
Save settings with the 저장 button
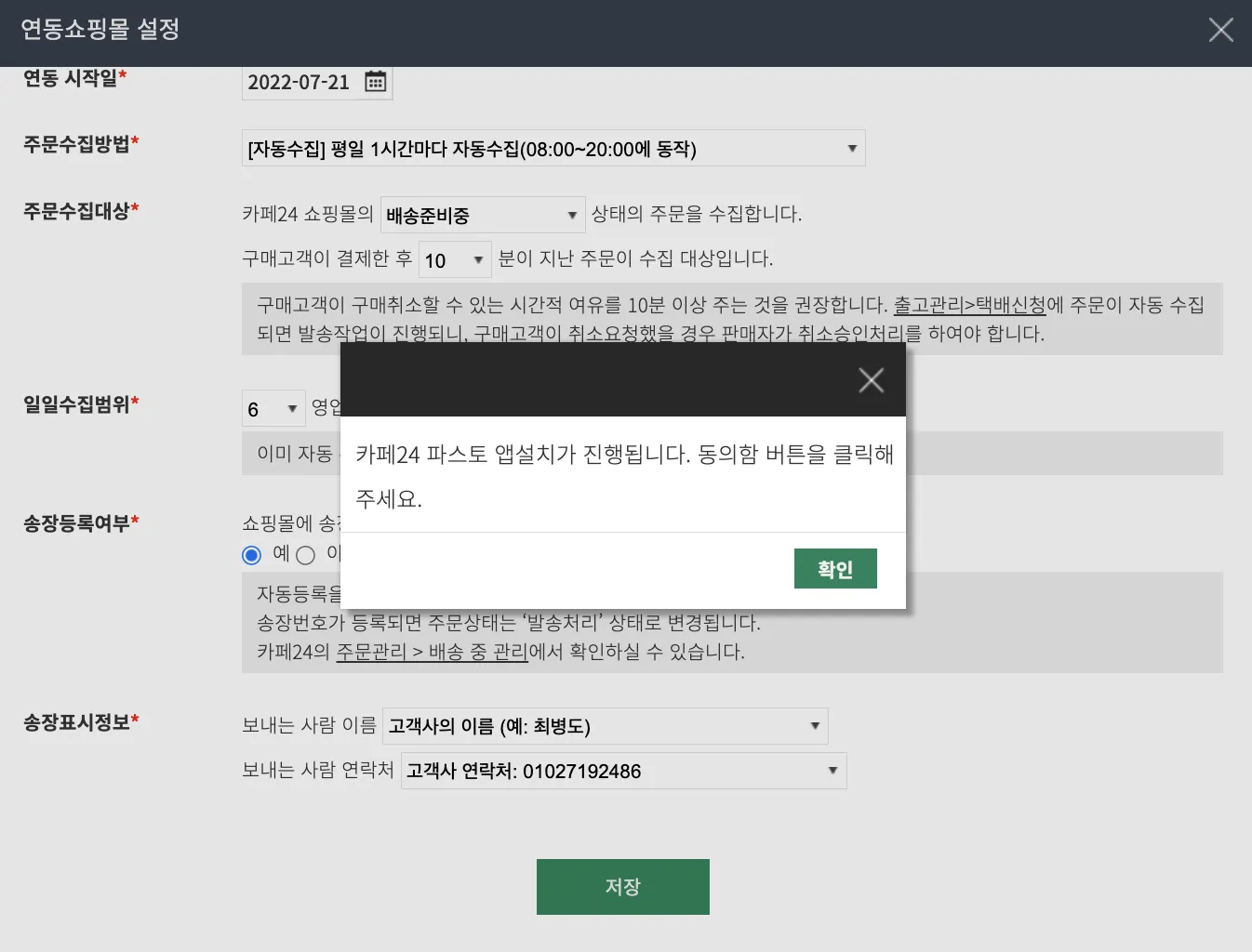click(x=623, y=887)
